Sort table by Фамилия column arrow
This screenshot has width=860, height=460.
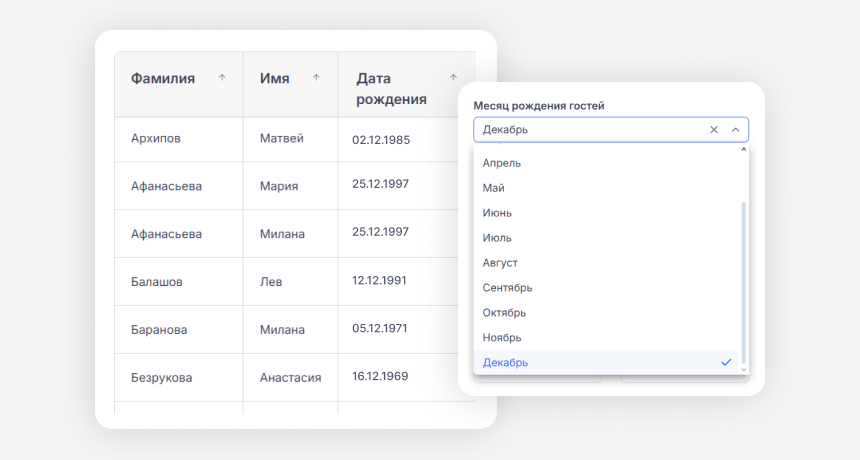pyautogui.click(x=222, y=77)
